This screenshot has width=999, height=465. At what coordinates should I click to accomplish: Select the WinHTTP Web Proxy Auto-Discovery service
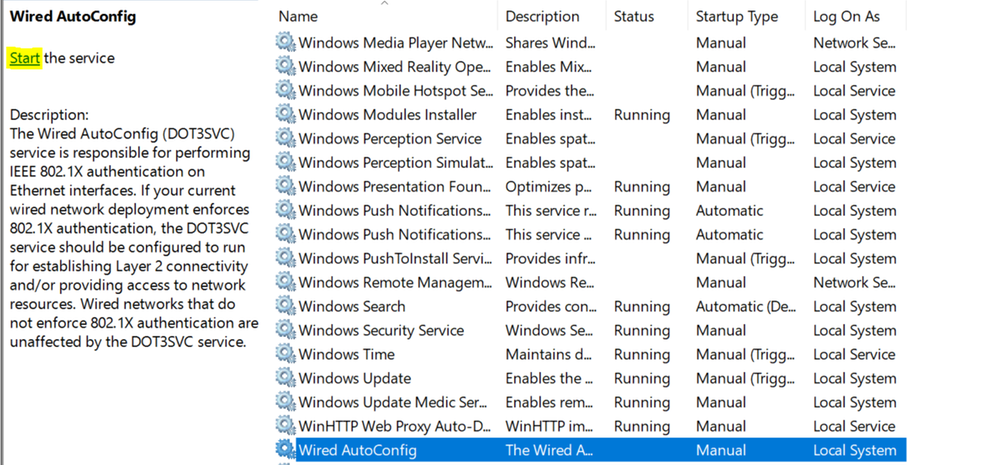click(396, 426)
